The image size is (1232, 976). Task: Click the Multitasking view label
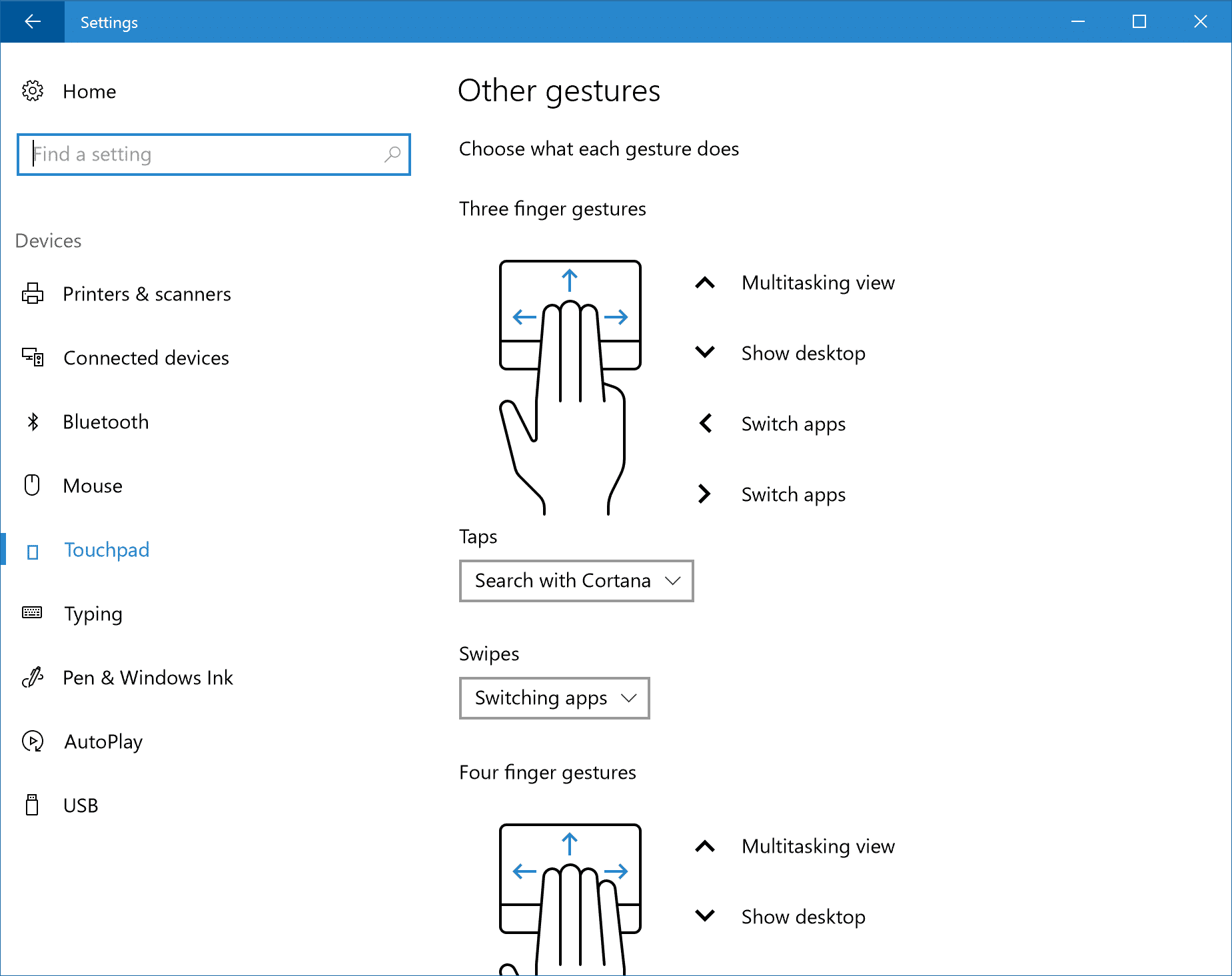tap(818, 282)
